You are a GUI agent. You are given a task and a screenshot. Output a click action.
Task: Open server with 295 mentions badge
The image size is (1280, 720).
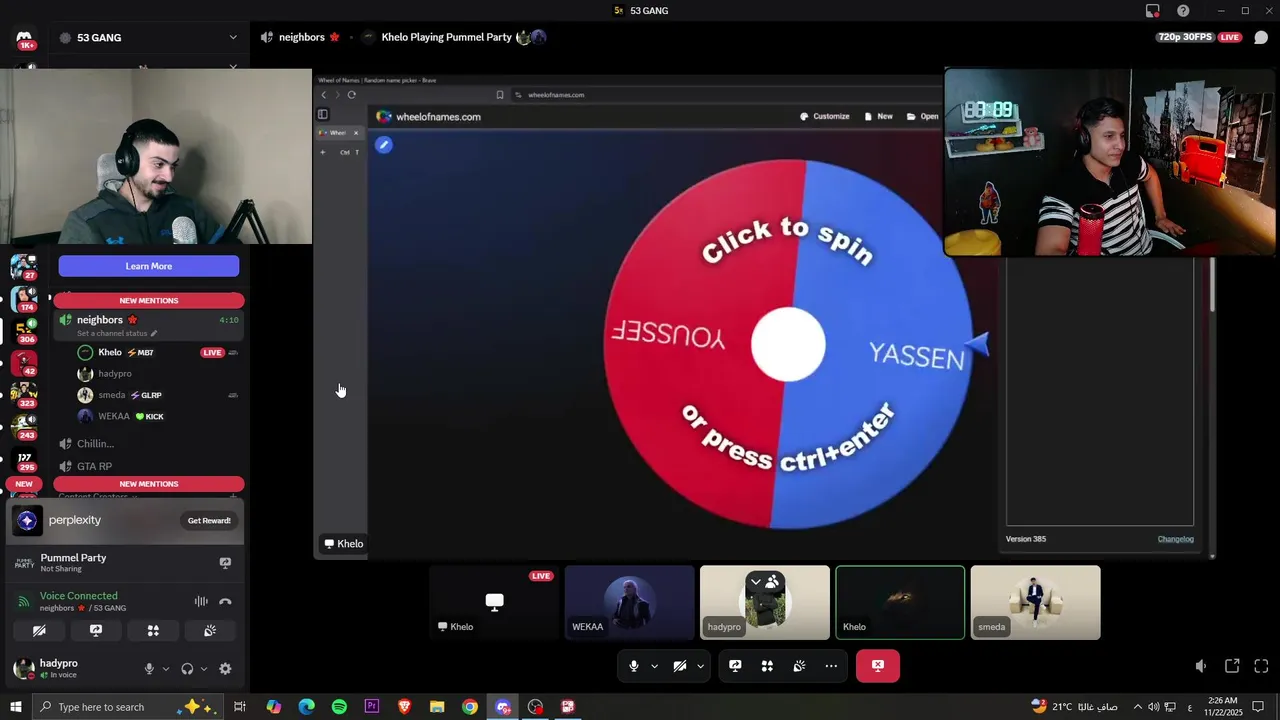(x=23, y=459)
